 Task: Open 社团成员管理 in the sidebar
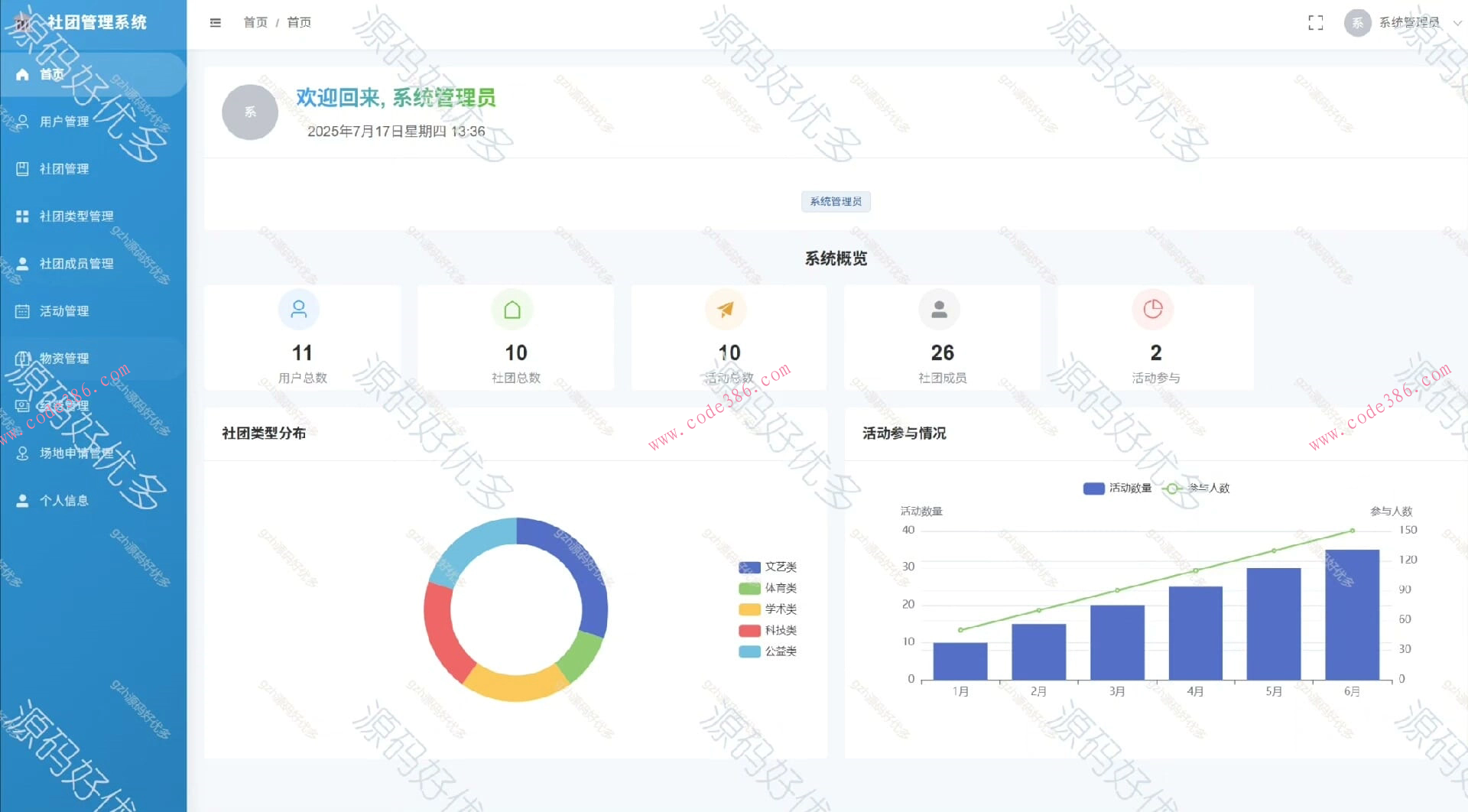[93, 264]
